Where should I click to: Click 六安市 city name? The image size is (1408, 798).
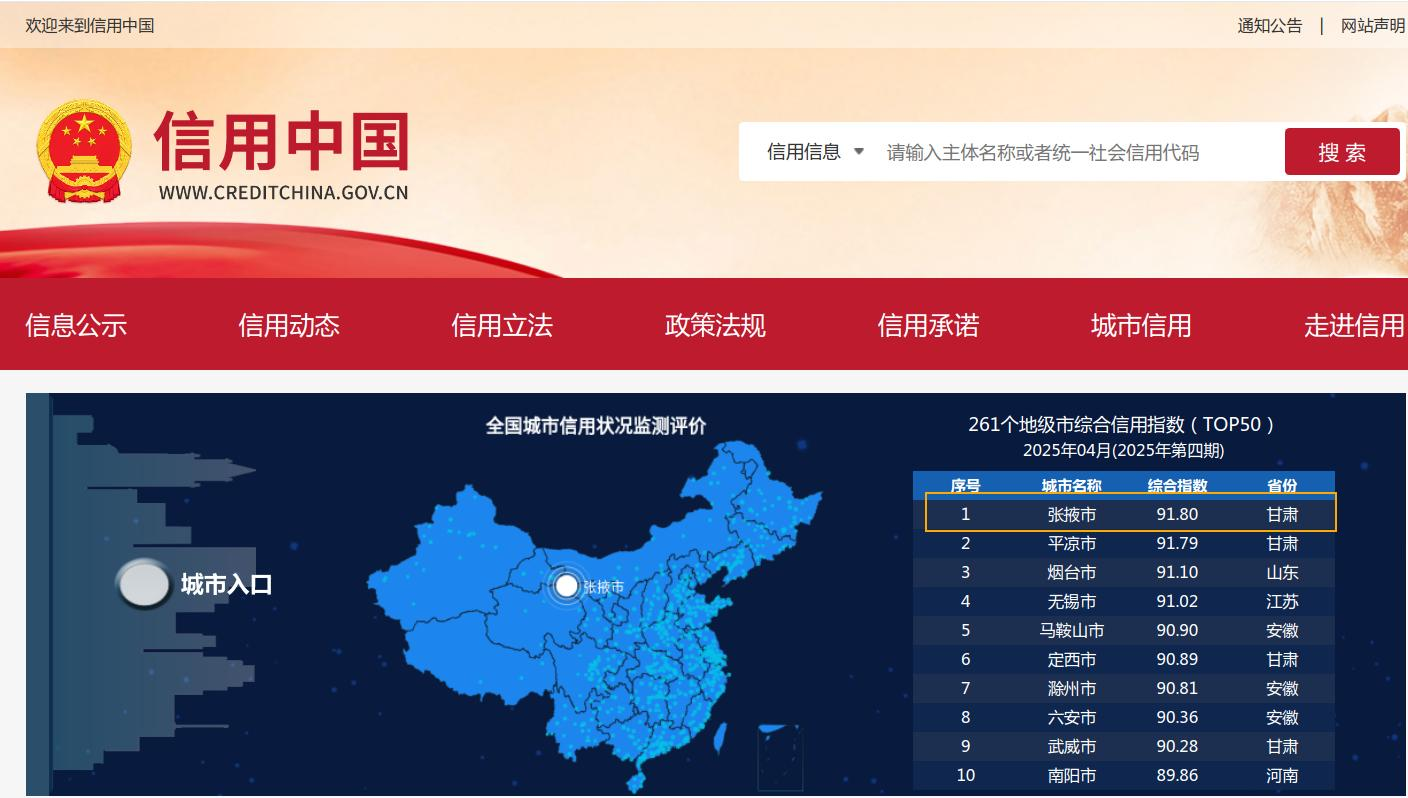coord(1072,717)
